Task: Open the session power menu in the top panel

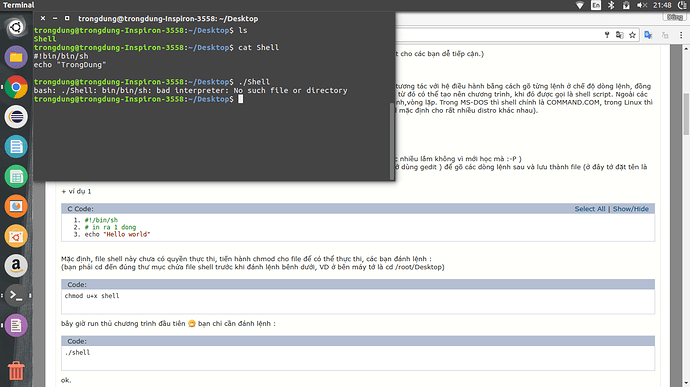Action: [682, 5]
